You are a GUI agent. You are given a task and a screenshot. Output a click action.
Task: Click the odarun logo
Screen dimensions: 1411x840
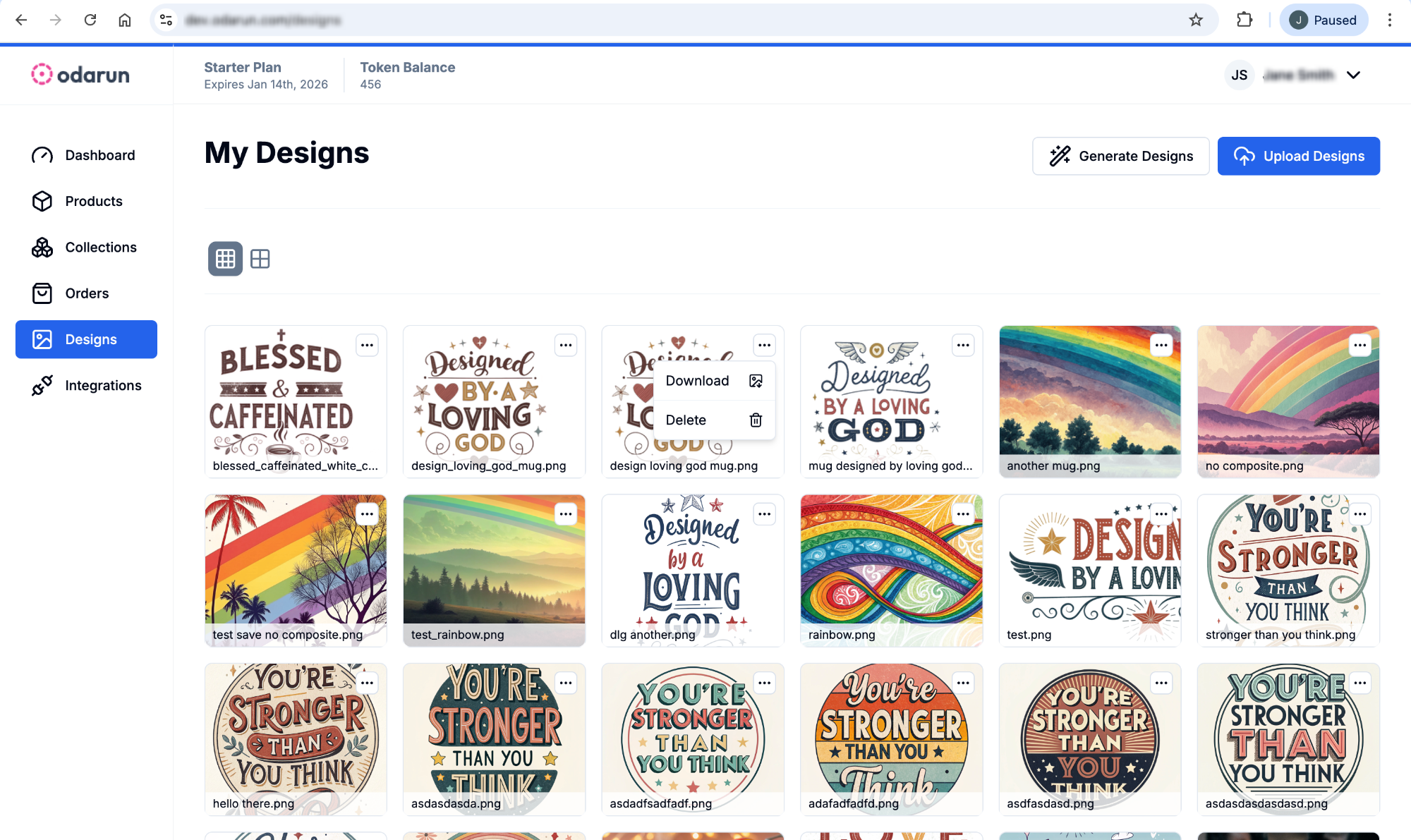click(80, 75)
